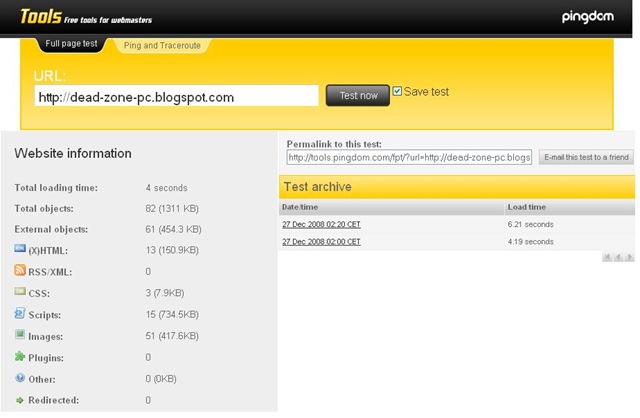Click the Redirected green arrow icon
Image resolution: width=640 pixels, height=418 pixels.
20,400
